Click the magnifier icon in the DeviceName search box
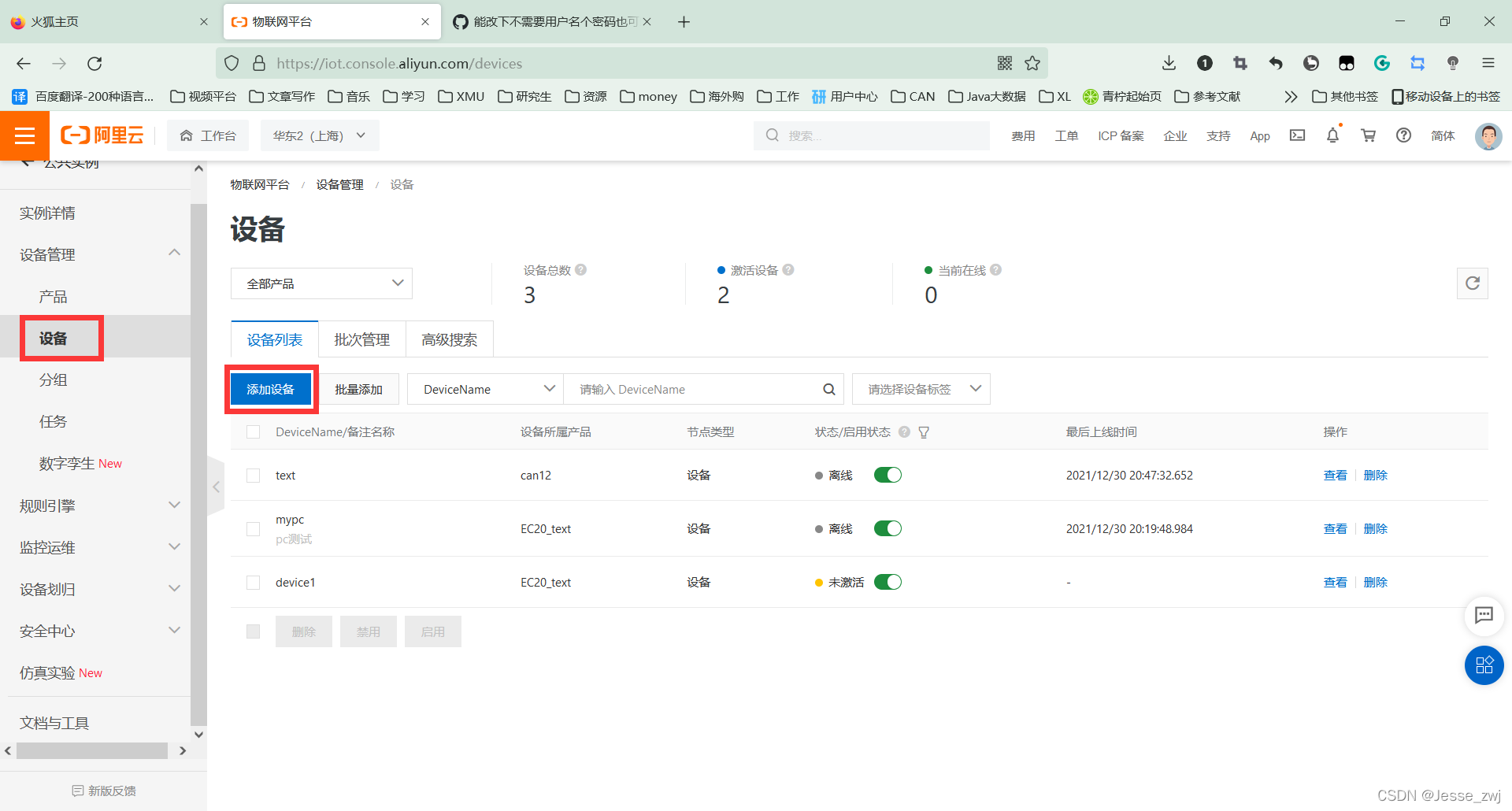The image size is (1512, 811). click(x=828, y=388)
